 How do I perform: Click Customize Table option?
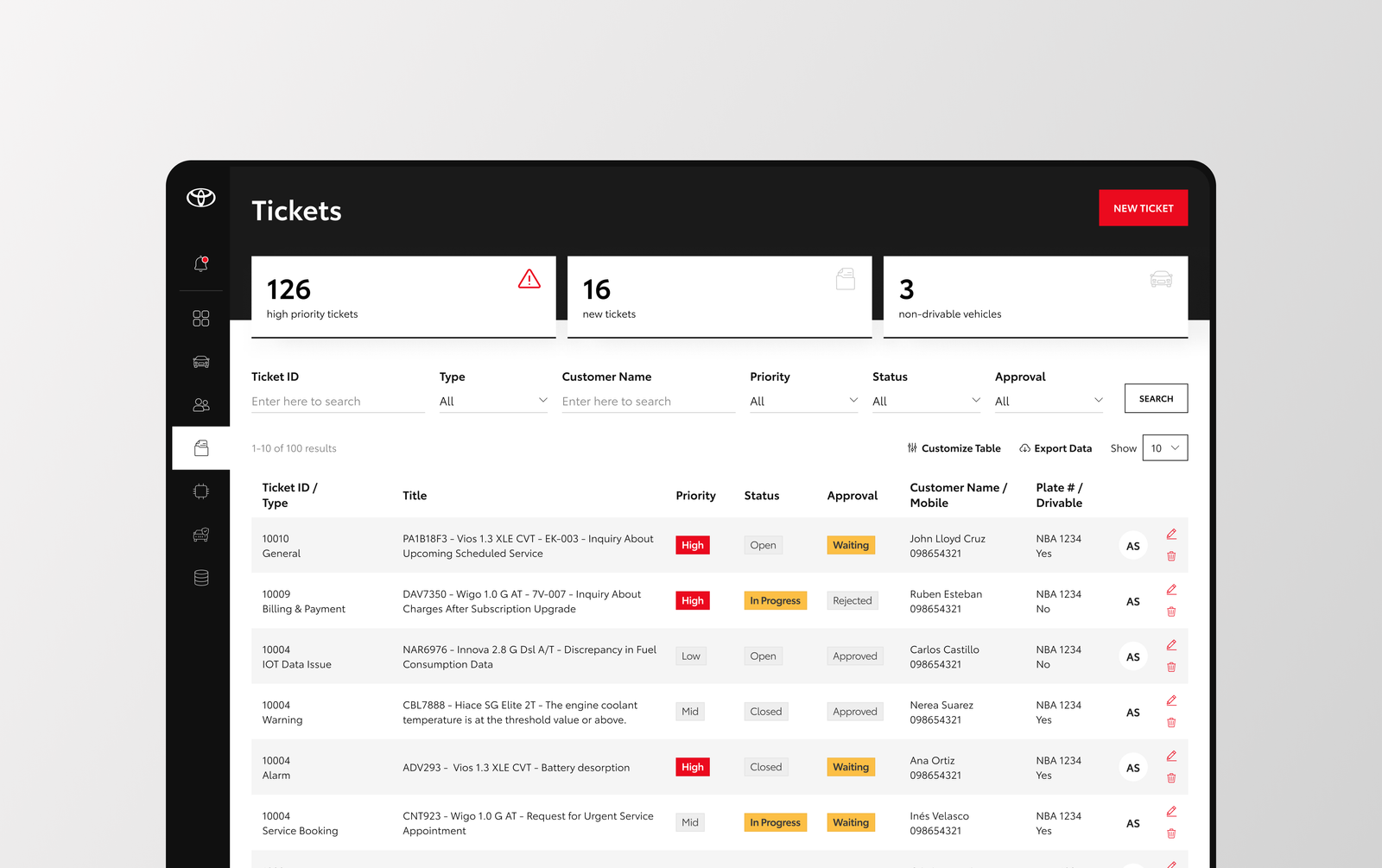954,448
